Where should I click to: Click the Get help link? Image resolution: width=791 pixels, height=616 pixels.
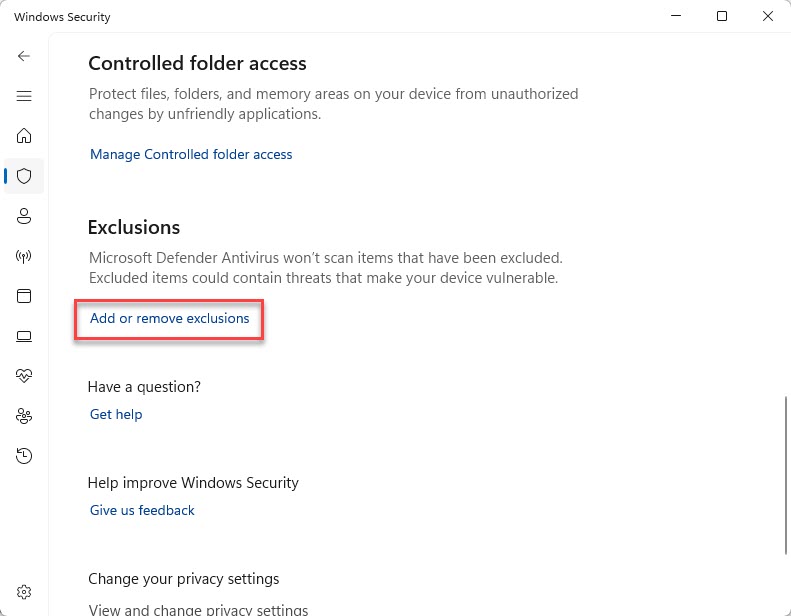[116, 414]
